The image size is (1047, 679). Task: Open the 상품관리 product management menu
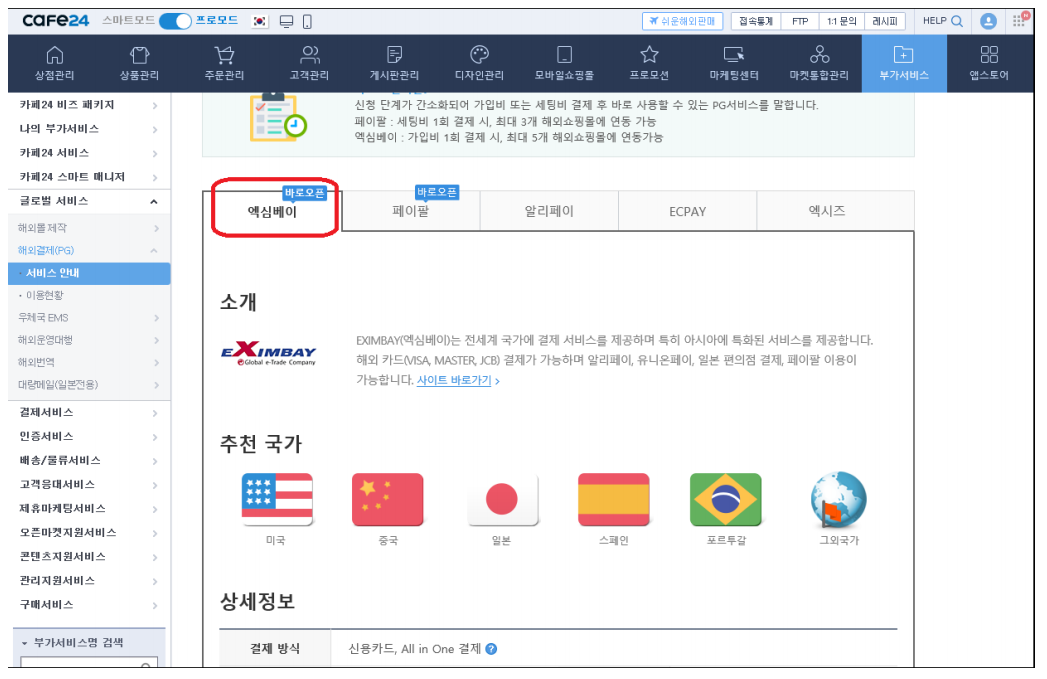140,63
